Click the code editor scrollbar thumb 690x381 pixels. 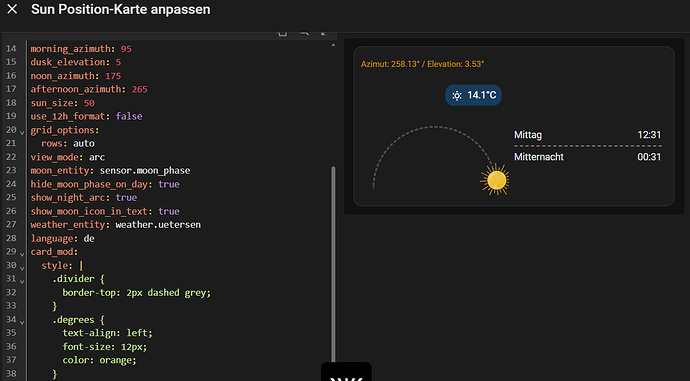[333, 264]
